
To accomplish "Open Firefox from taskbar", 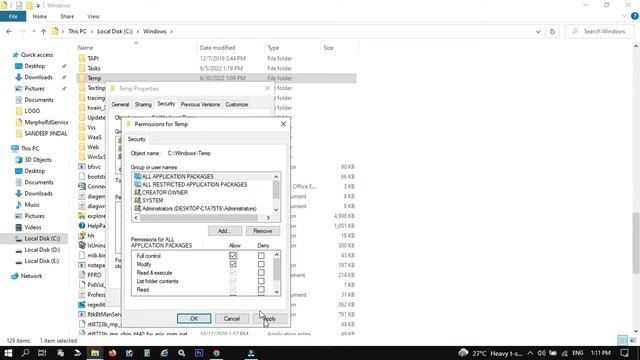I will pos(112,353).
